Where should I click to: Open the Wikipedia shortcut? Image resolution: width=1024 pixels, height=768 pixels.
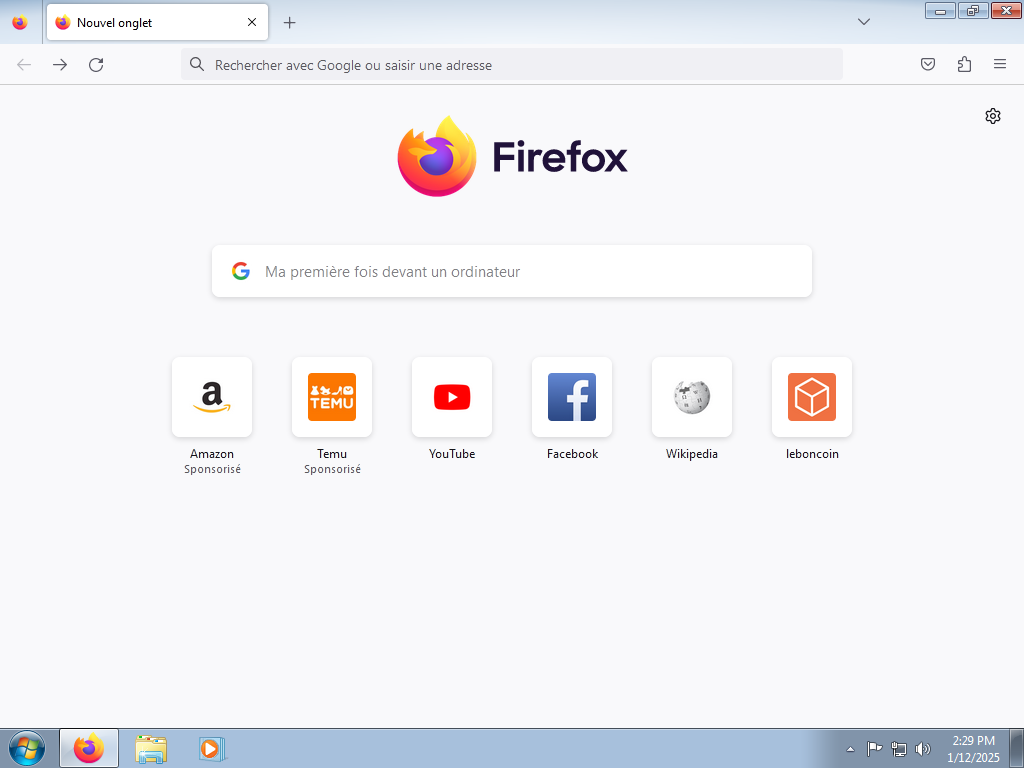pyautogui.click(x=691, y=397)
